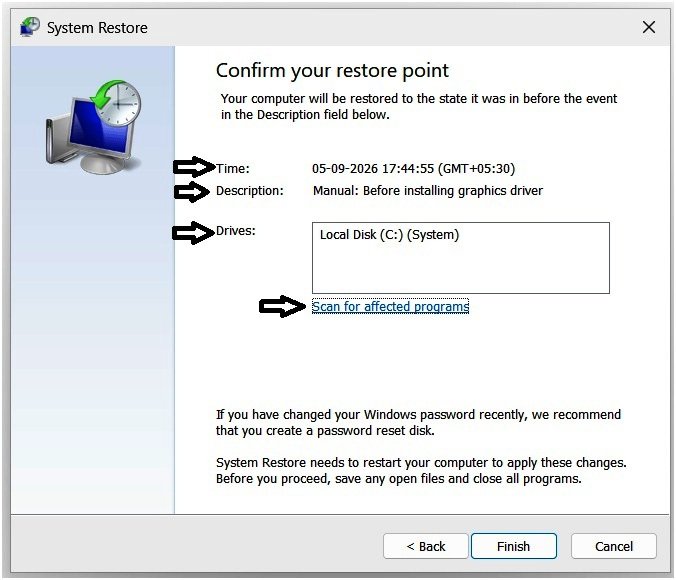This screenshot has width=676, height=580.
Task: Cancel the System Restore wizard
Action: tap(613, 546)
